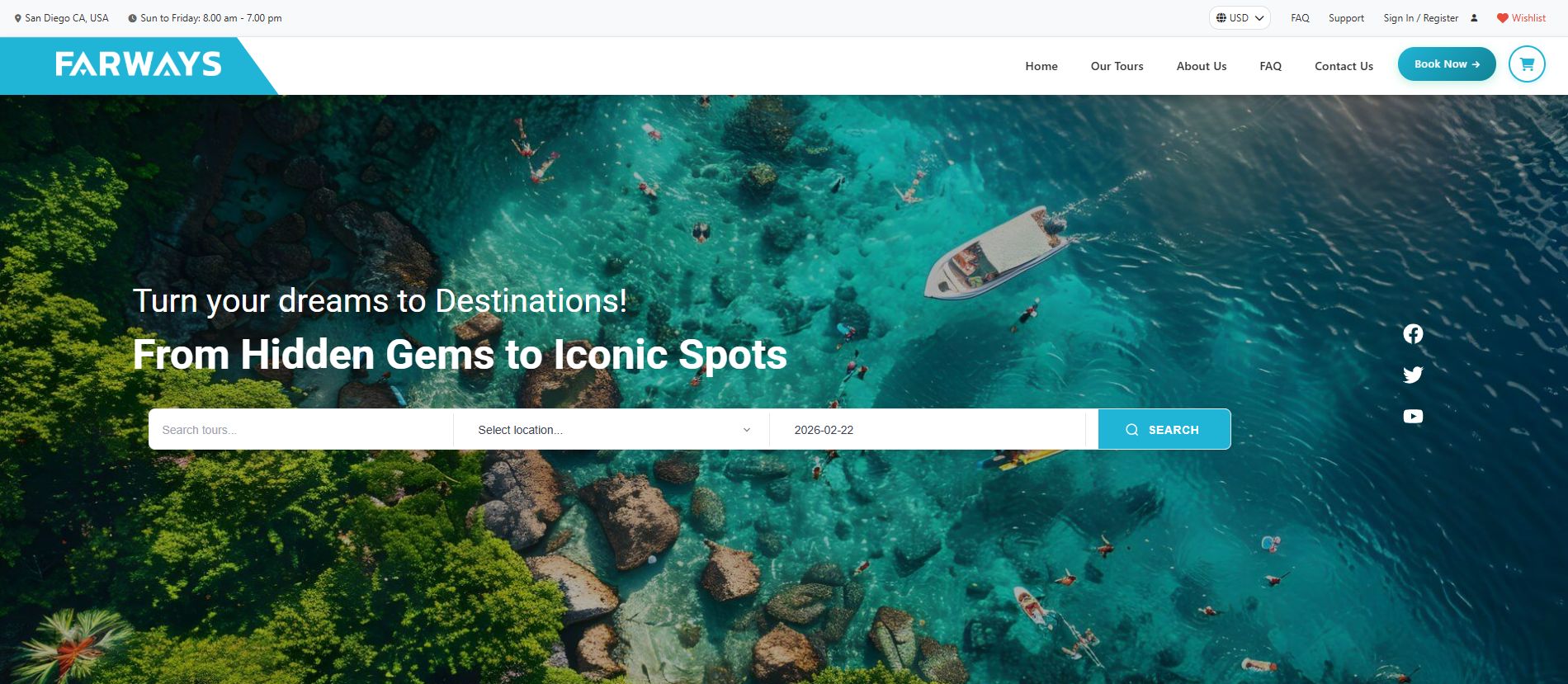Click the Farways logo
Screen dimensions: 1568x684
point(139,64)
